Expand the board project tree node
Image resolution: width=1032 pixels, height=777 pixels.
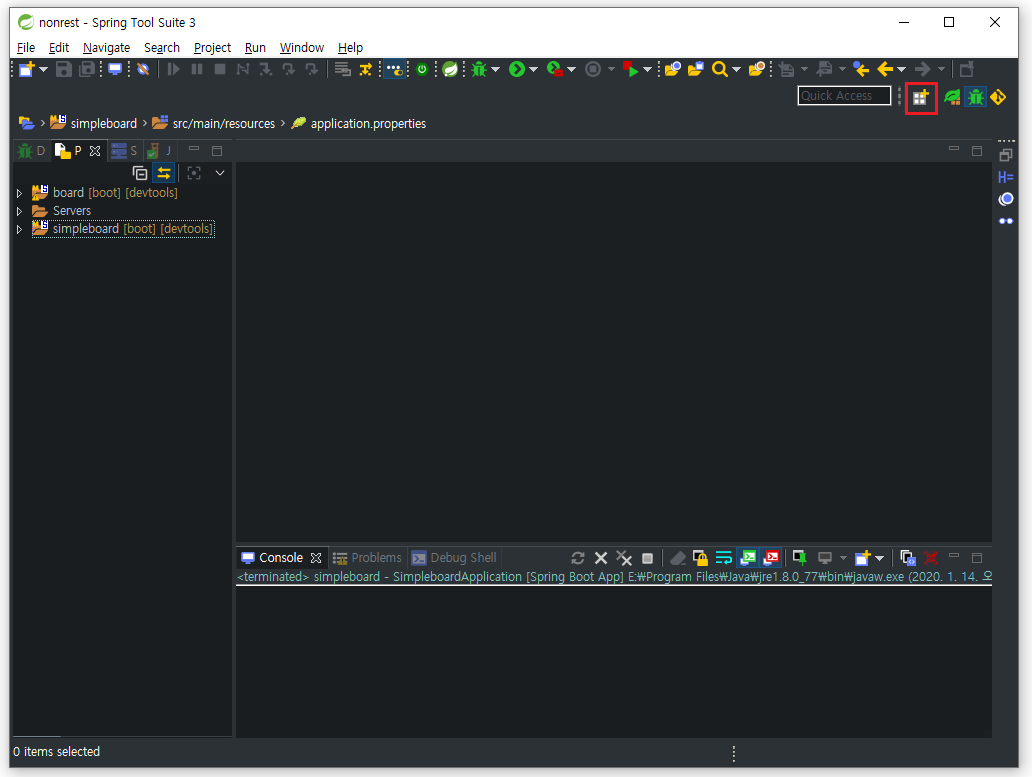tap(18, 192)
